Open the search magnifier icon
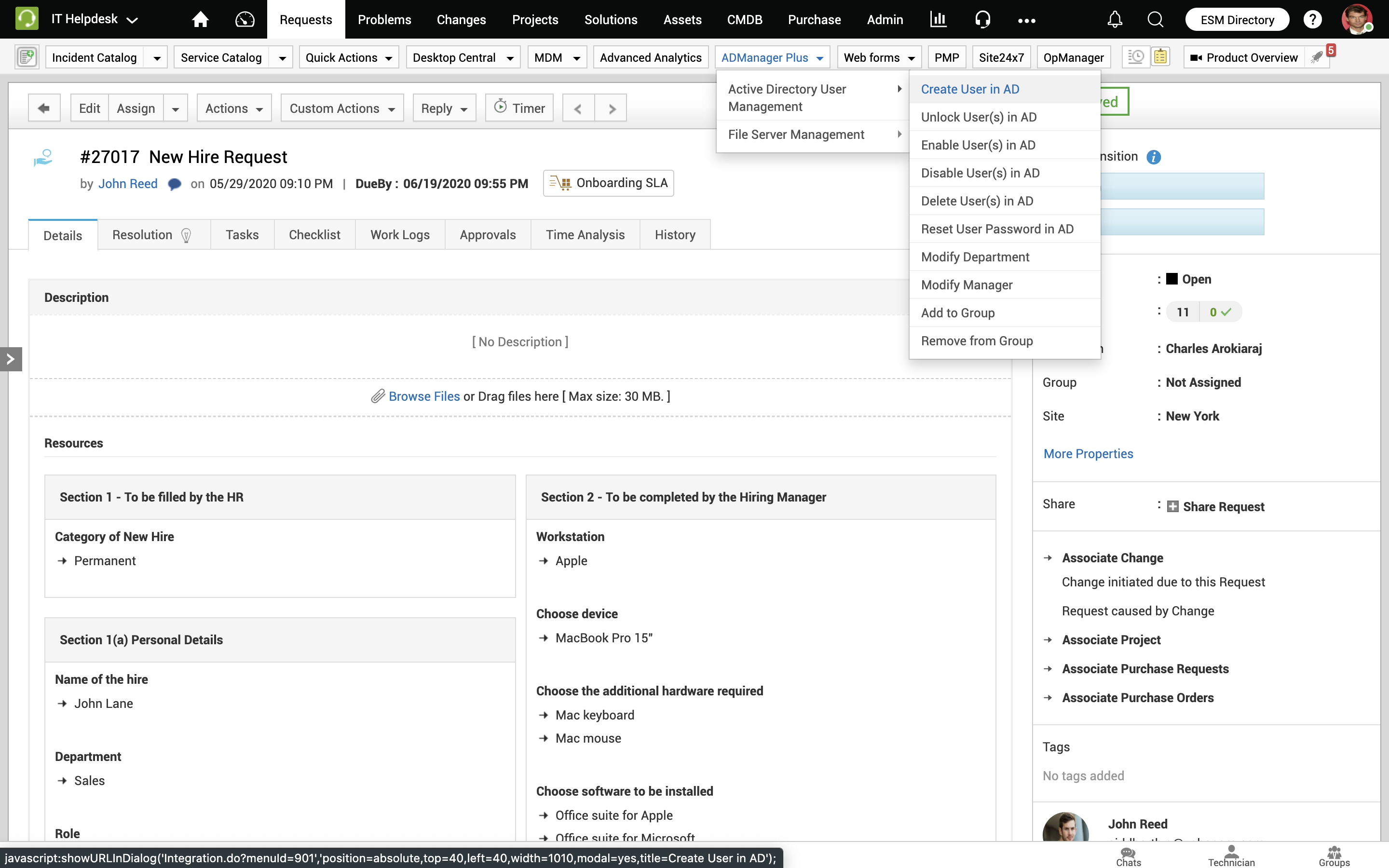 click(1155, 19)
